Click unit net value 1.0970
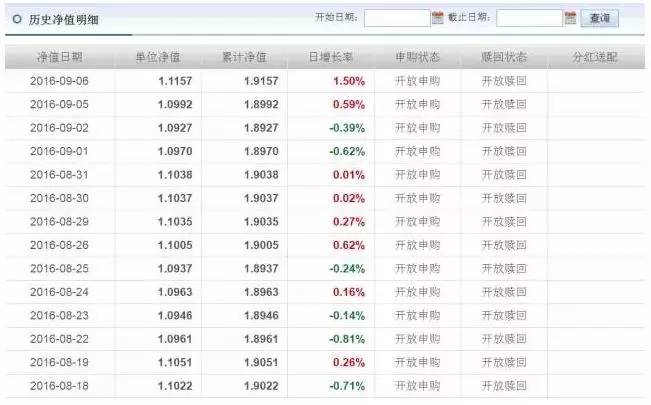 point(175,151)
